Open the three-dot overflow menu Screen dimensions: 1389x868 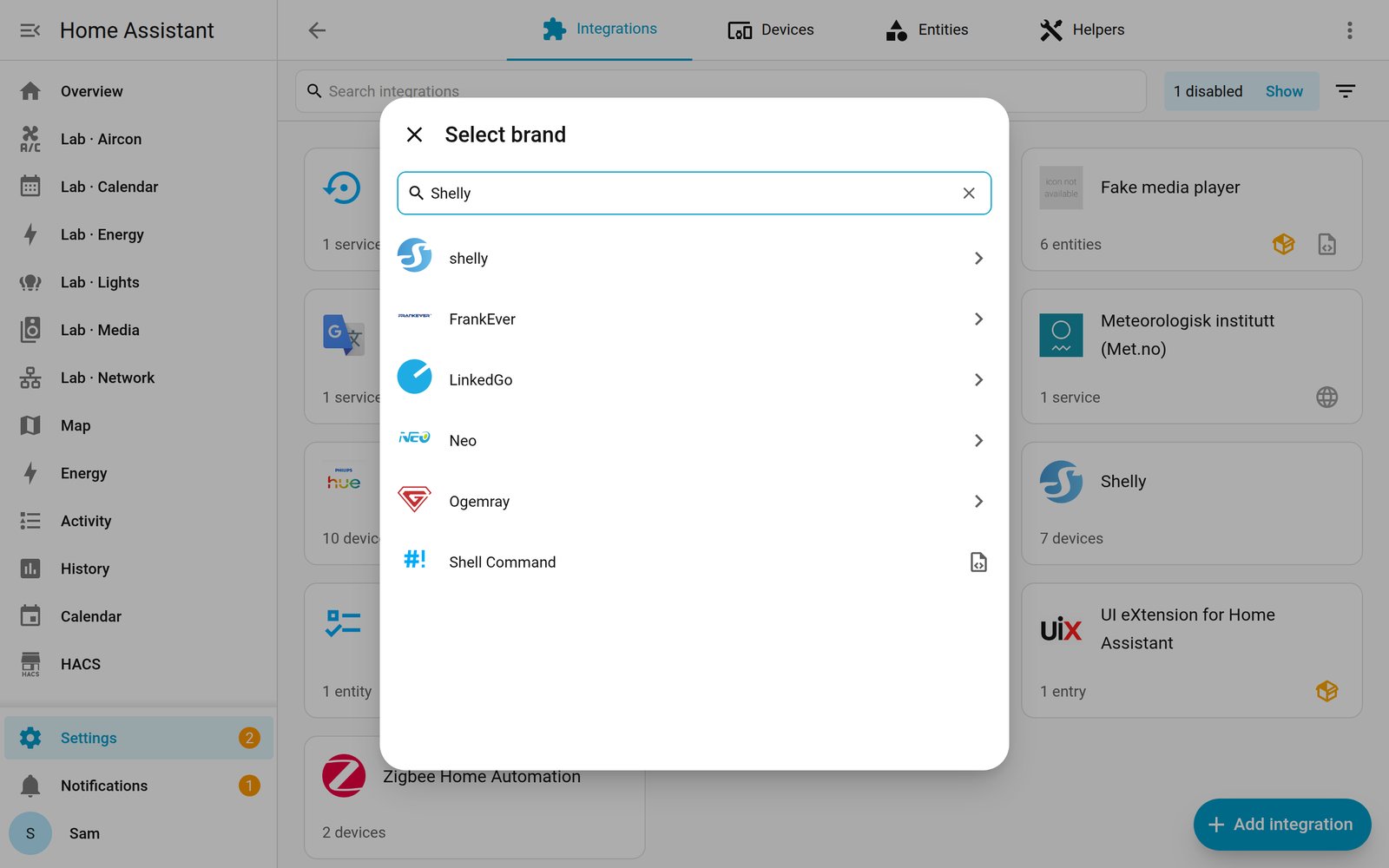1349,30
